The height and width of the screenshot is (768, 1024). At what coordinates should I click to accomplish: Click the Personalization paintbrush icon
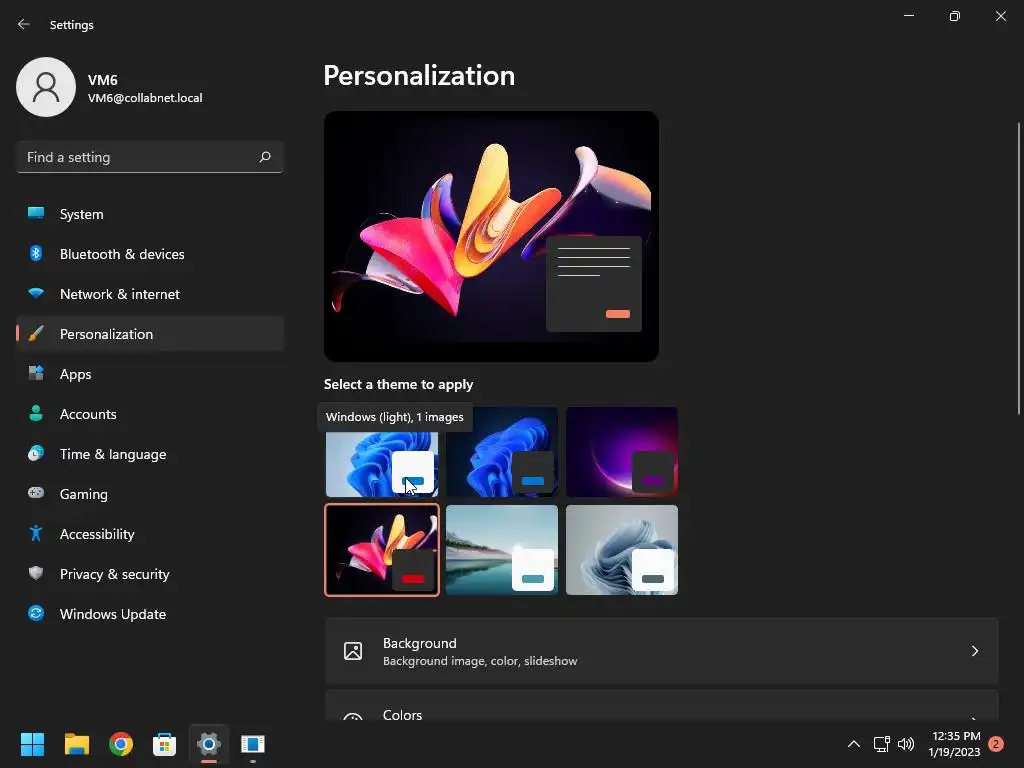[36, 334]
